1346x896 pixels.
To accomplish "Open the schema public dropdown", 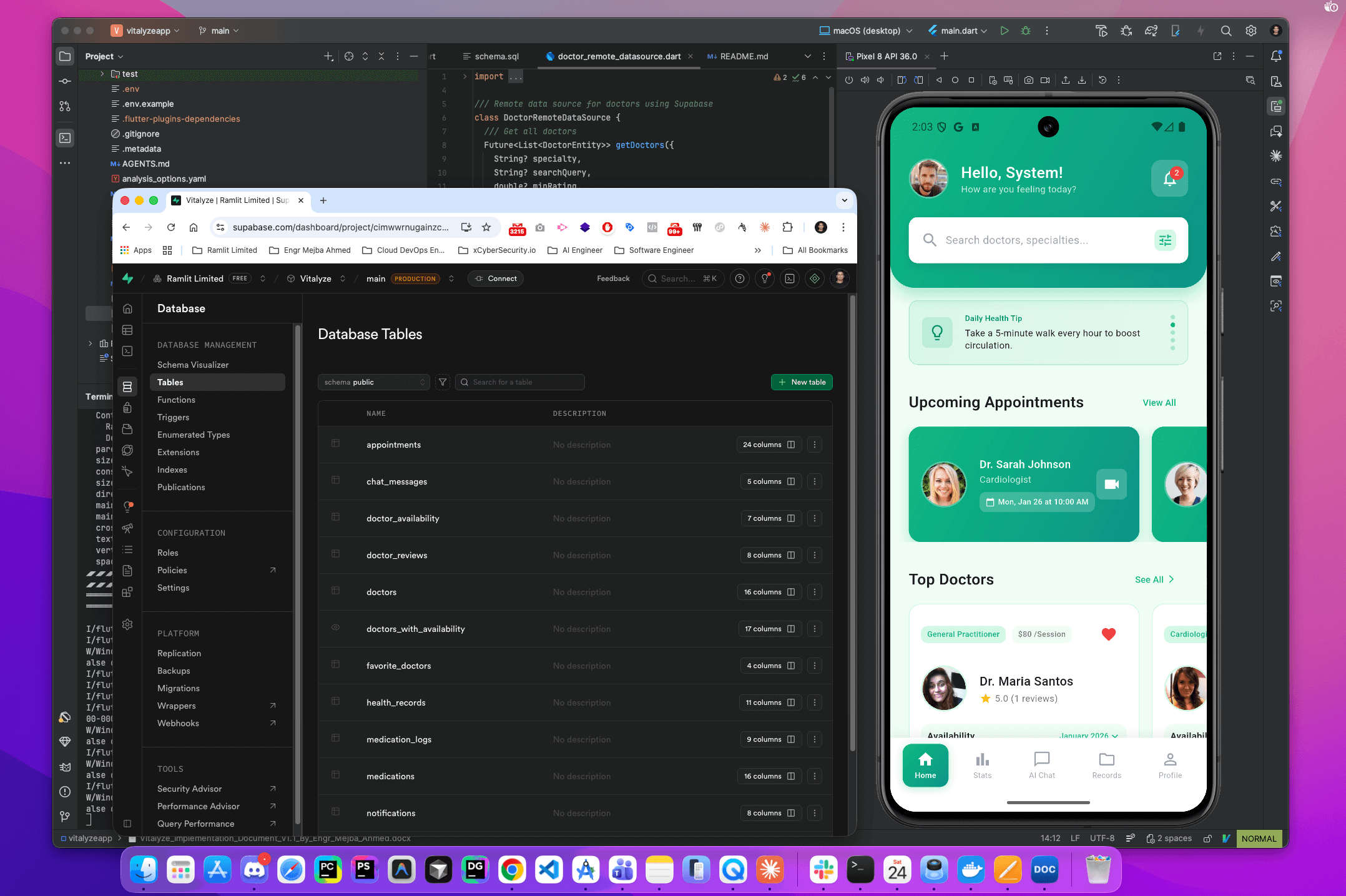I will pyautogui.click(x=373, y=382).
